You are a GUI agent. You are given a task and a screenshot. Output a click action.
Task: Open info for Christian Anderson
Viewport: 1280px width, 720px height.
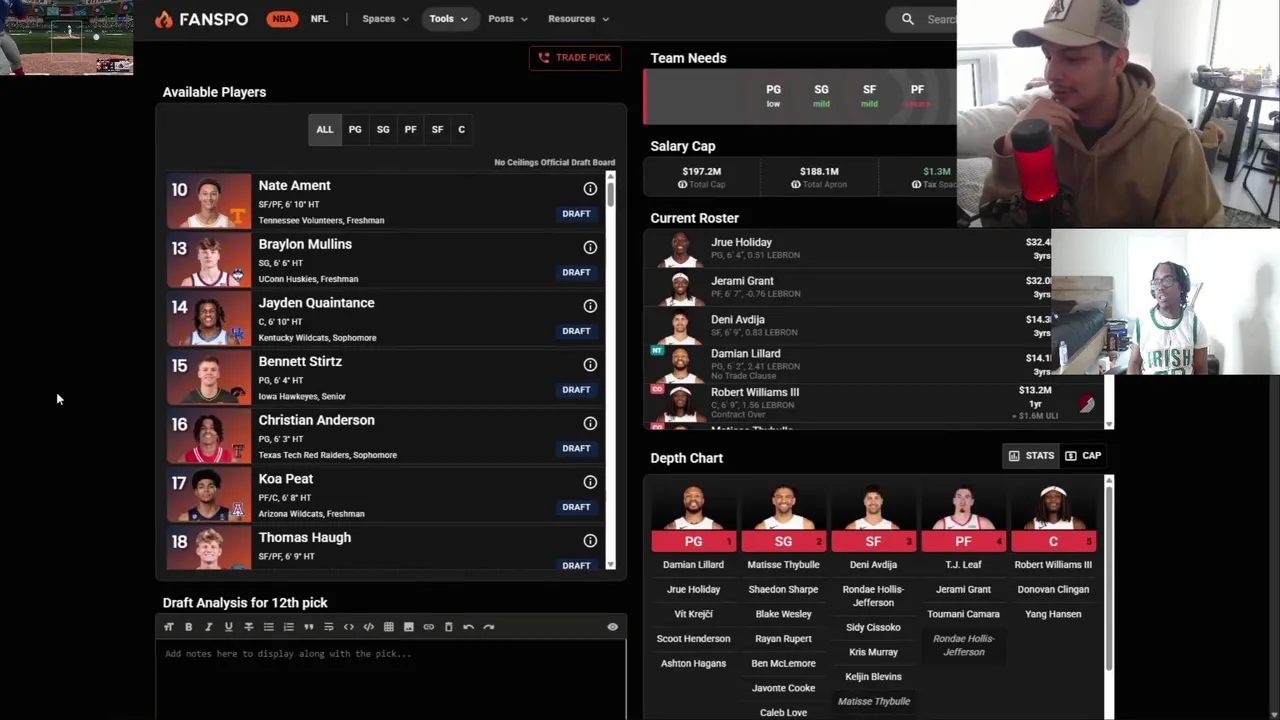point(590,423)
